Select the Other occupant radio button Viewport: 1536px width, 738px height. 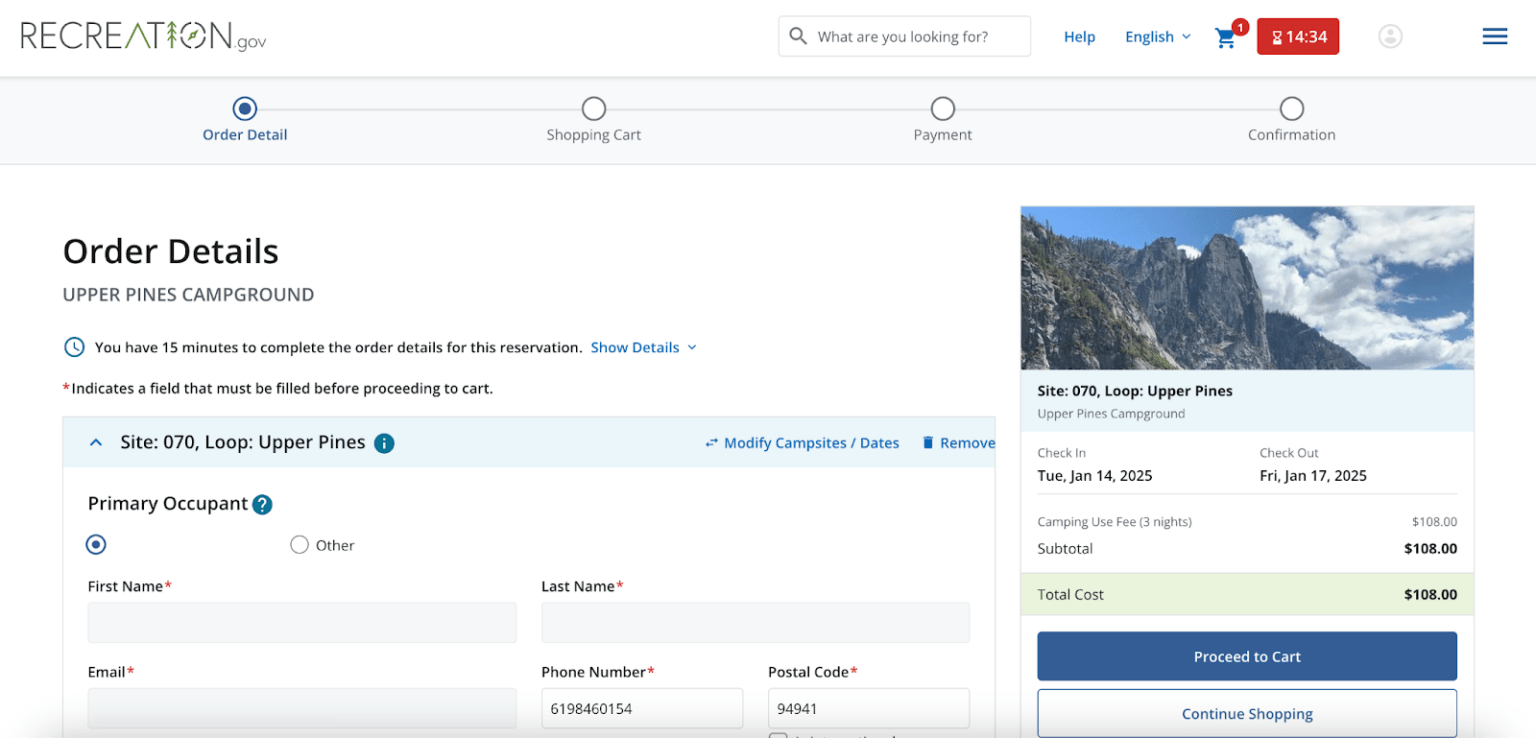tap(299, 545)
